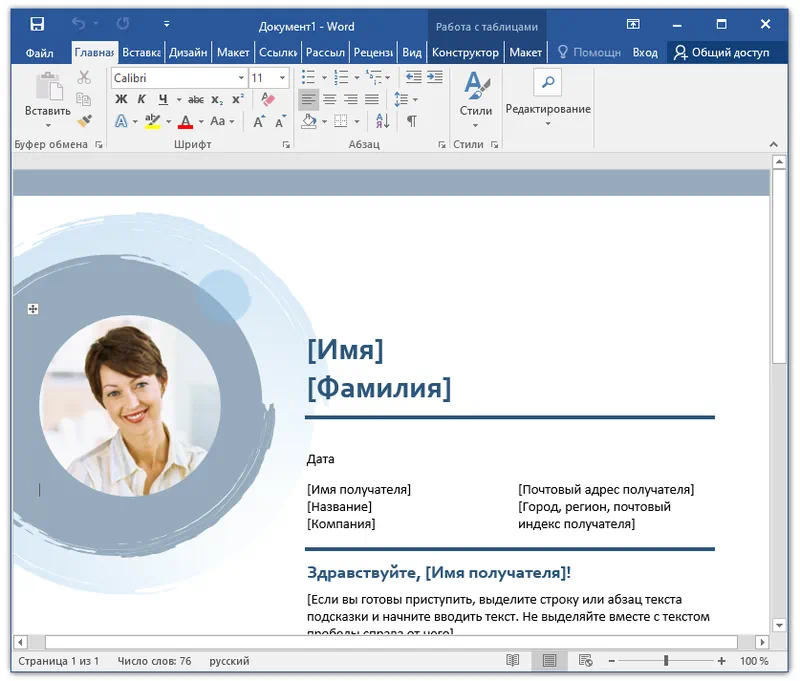Screen dimensions: 800x681
Task: Zoom in with the plus button
Action: tap(721, 661)
